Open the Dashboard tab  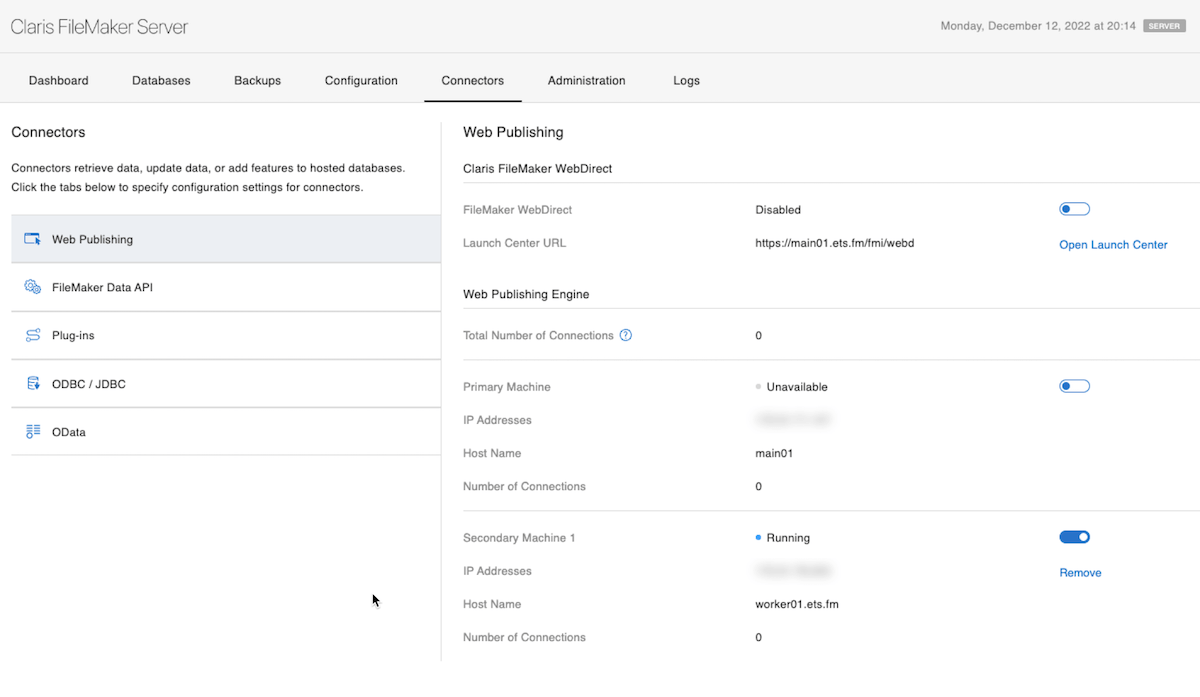(58, 81)
